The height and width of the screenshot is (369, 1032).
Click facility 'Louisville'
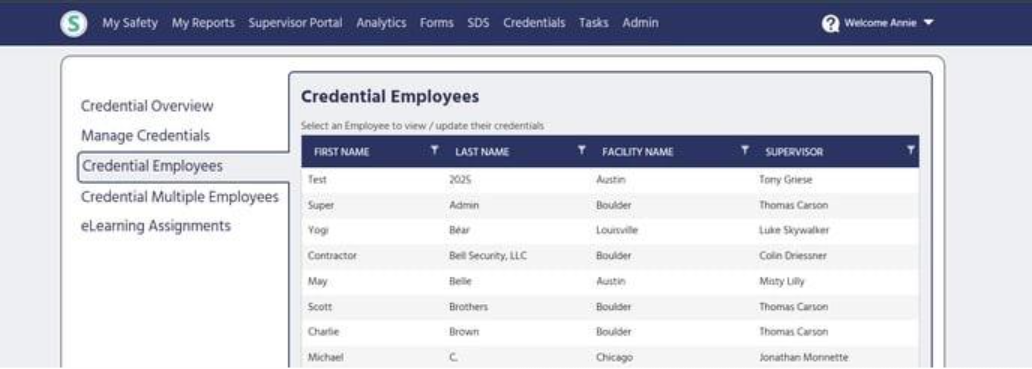(617, 230)
